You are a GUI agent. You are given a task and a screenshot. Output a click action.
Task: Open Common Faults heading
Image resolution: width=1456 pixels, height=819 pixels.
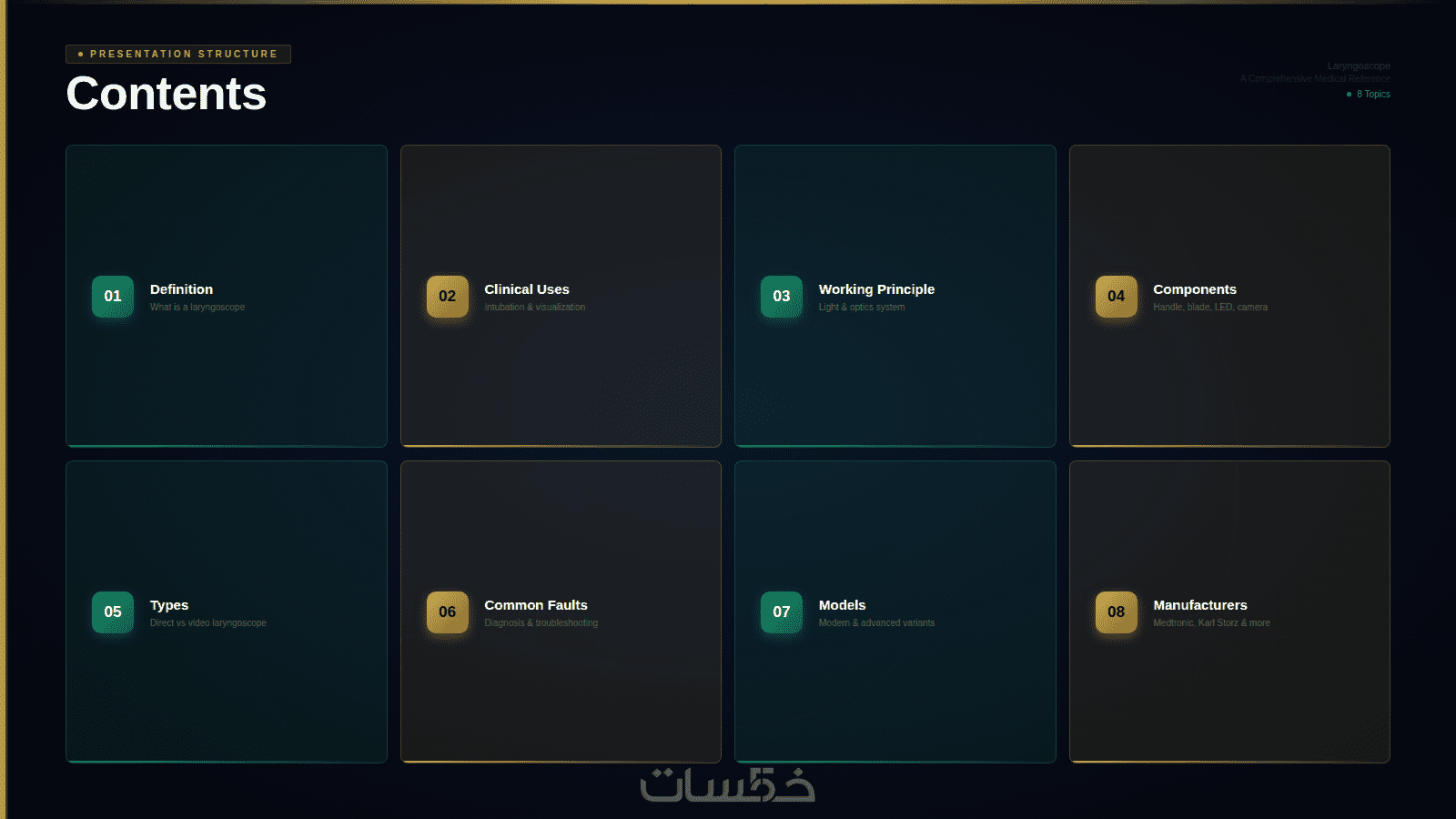pyautogui.click(x=536, y=605)
